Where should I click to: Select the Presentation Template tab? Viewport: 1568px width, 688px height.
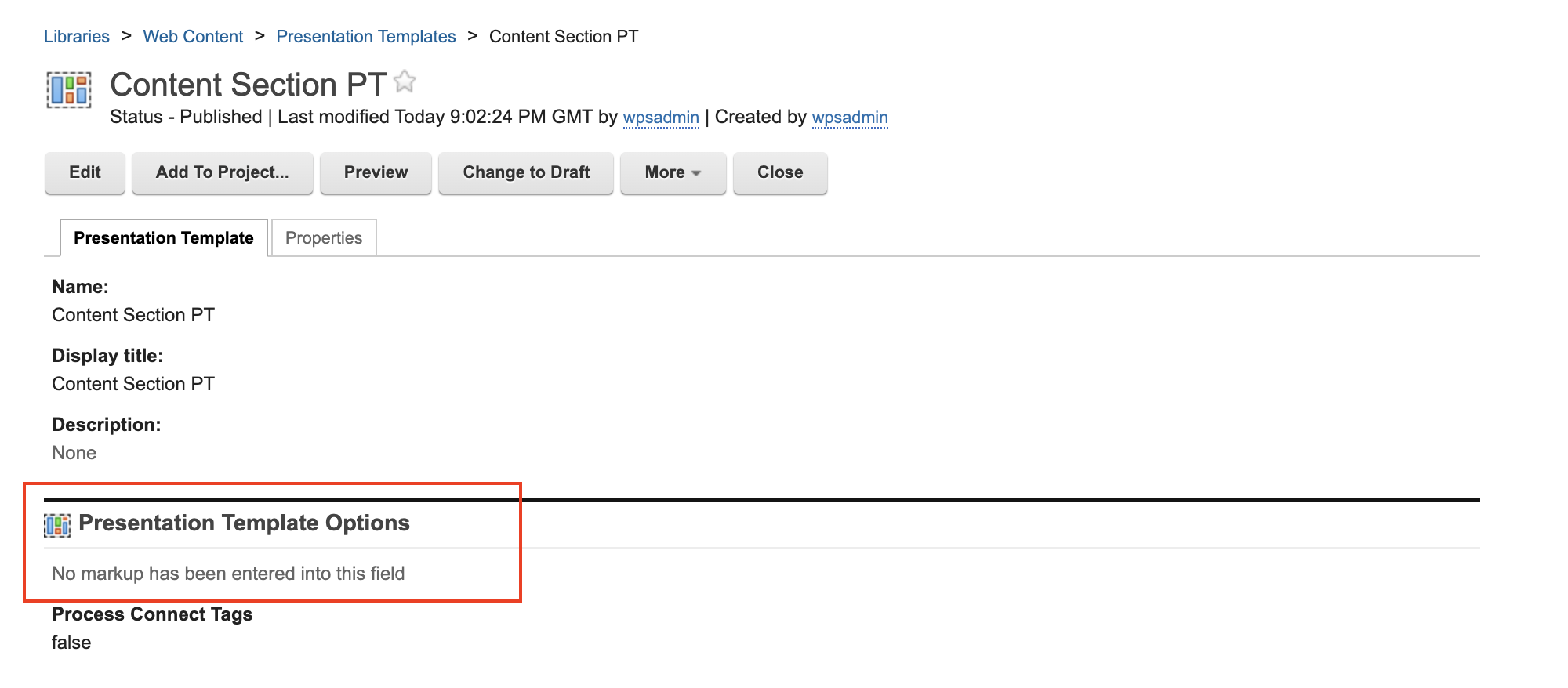(x=163, y=238)
